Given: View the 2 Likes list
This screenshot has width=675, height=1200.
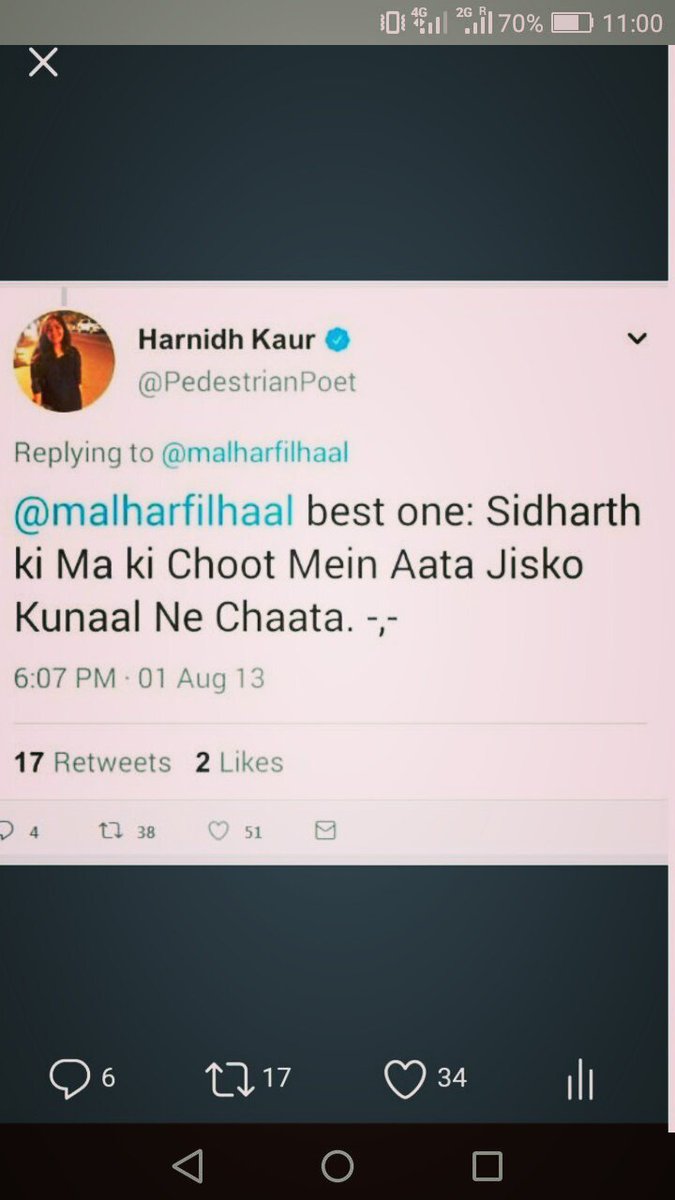Looking at the screenshot, I should pos(239,762).
